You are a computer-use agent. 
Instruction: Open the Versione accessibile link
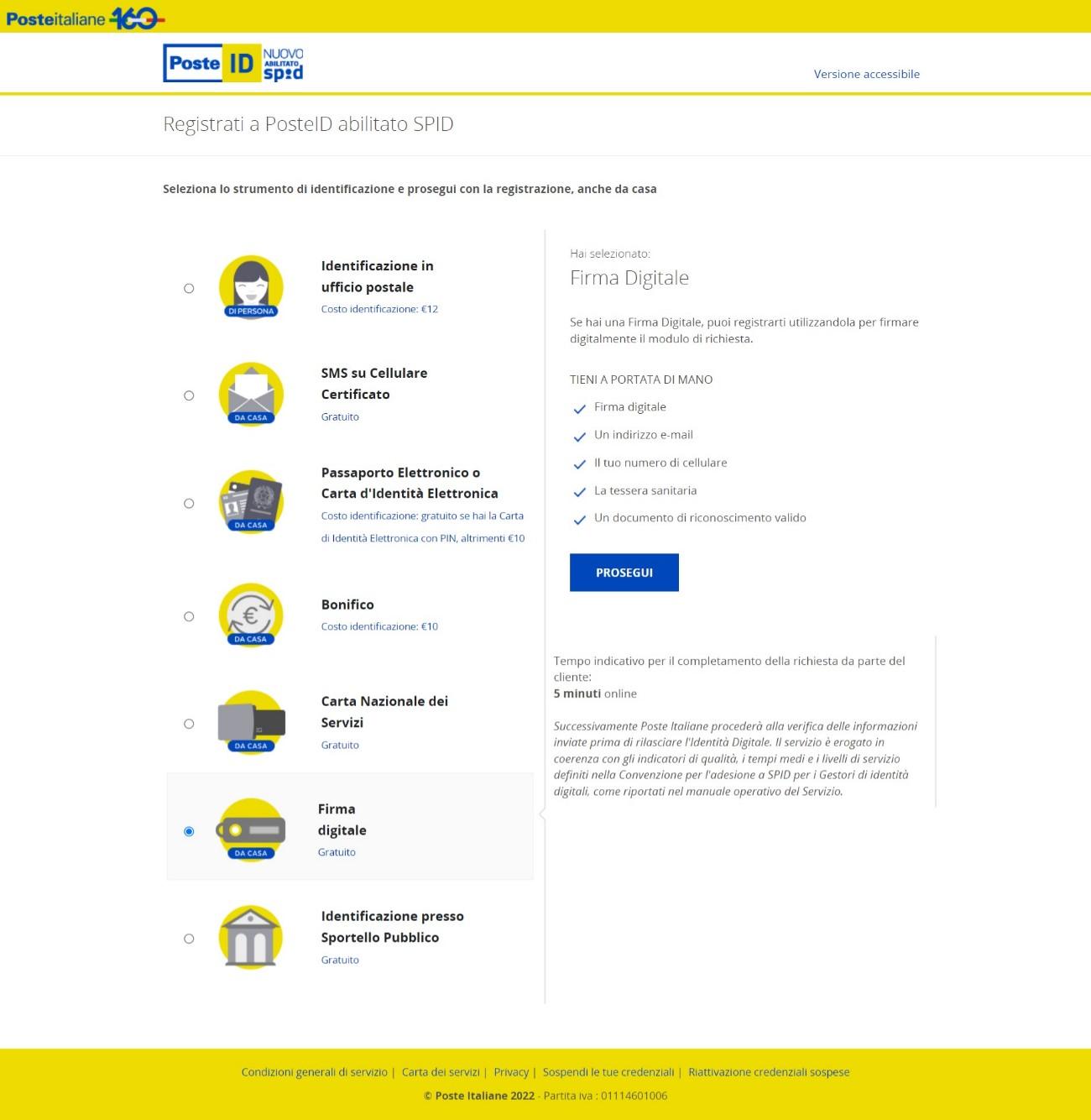click(867, 74)
